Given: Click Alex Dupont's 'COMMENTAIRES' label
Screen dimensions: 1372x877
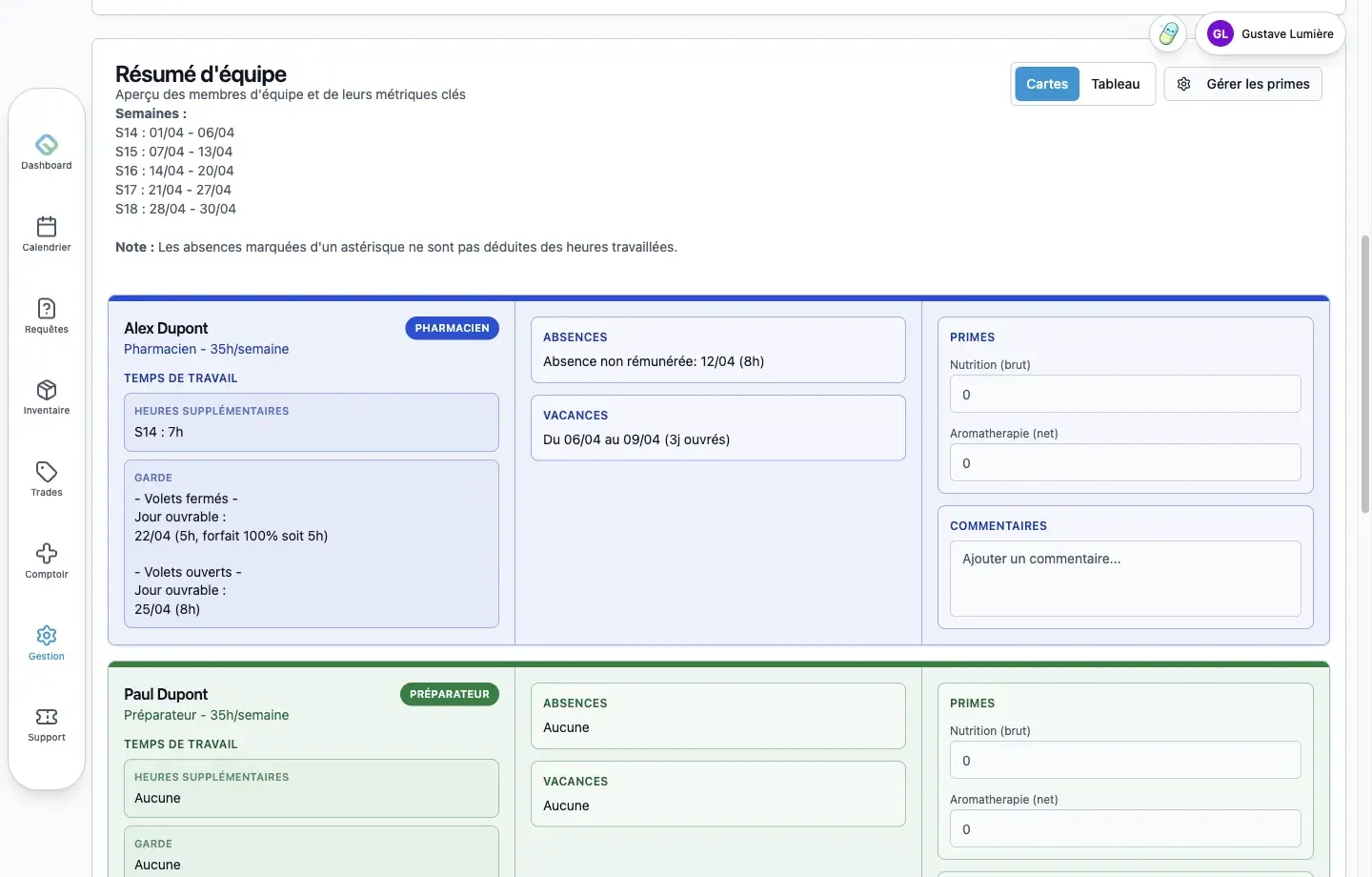Looking at the screenshot, I should 999,526.
